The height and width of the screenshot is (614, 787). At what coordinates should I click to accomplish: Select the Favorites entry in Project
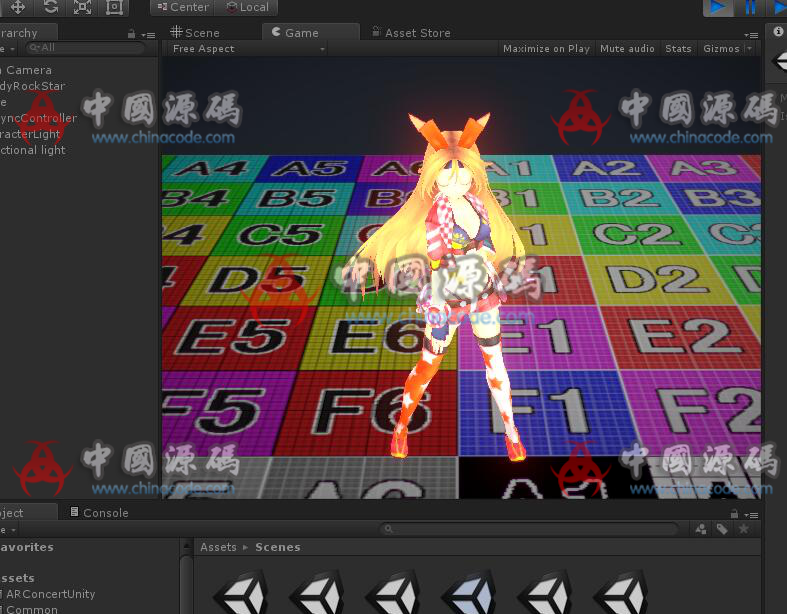click(x=27, y=547)
